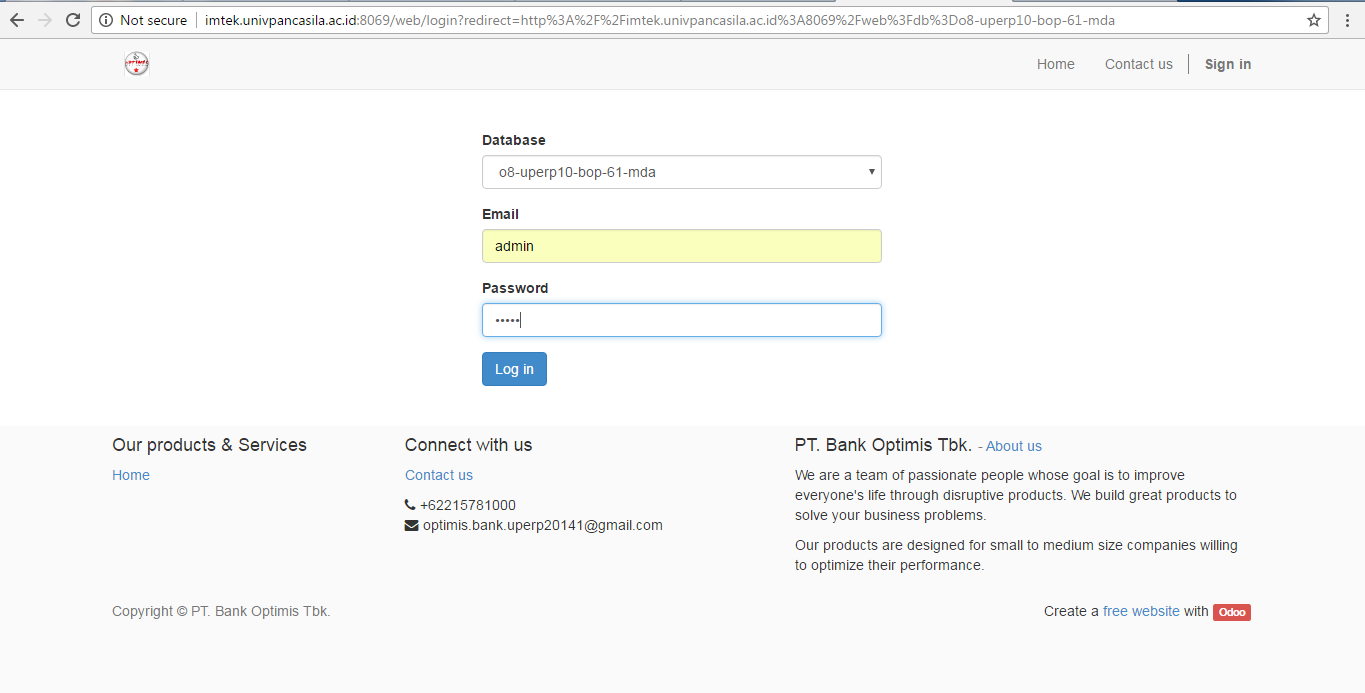
Task: Click the browser back arrow
Action: click(17, 20)
